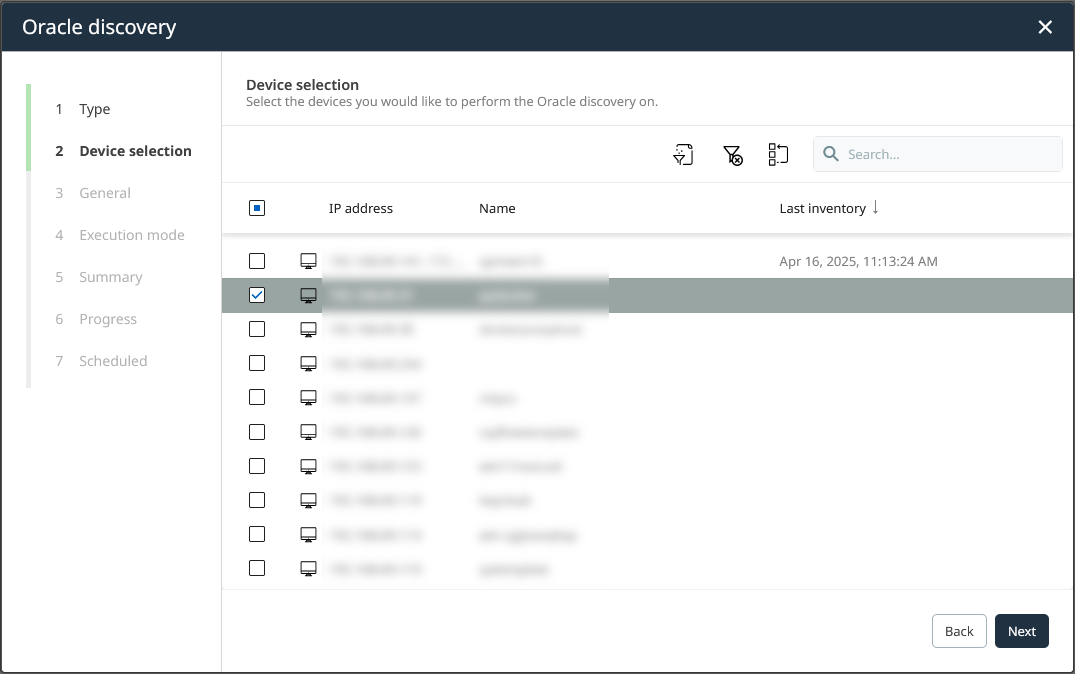
Task: Check the checkbox for the first device row
Action: [257, 260]
